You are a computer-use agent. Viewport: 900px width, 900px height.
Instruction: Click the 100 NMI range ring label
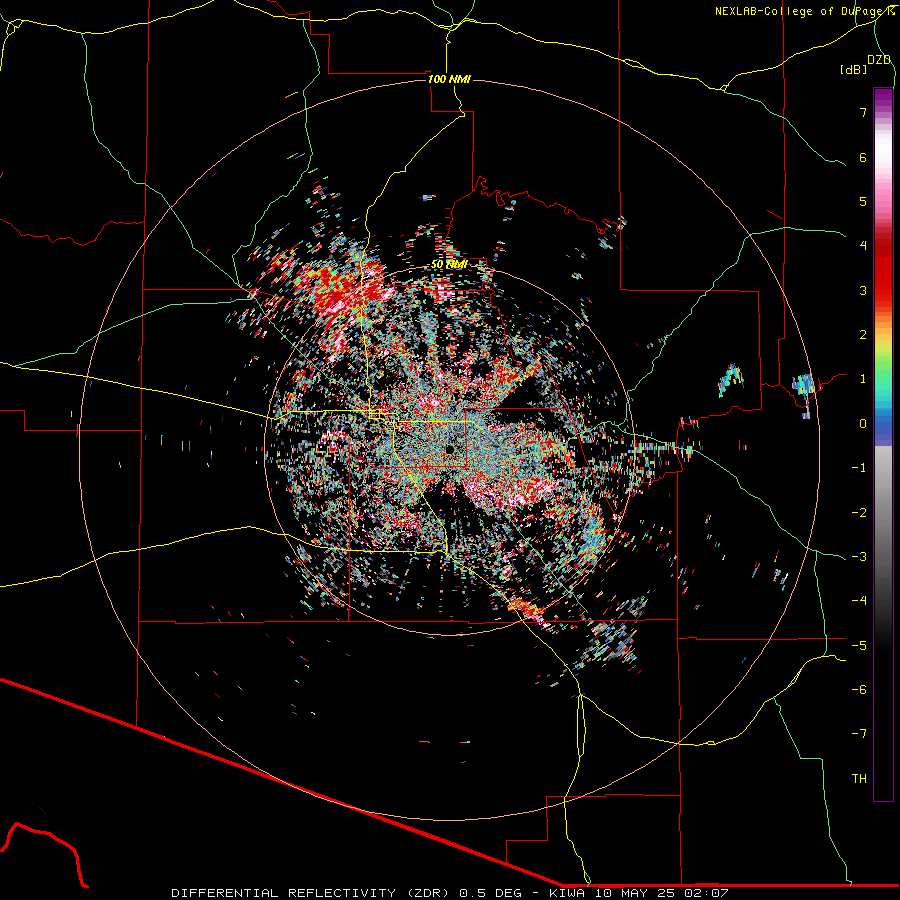click(x=449, y=79)
